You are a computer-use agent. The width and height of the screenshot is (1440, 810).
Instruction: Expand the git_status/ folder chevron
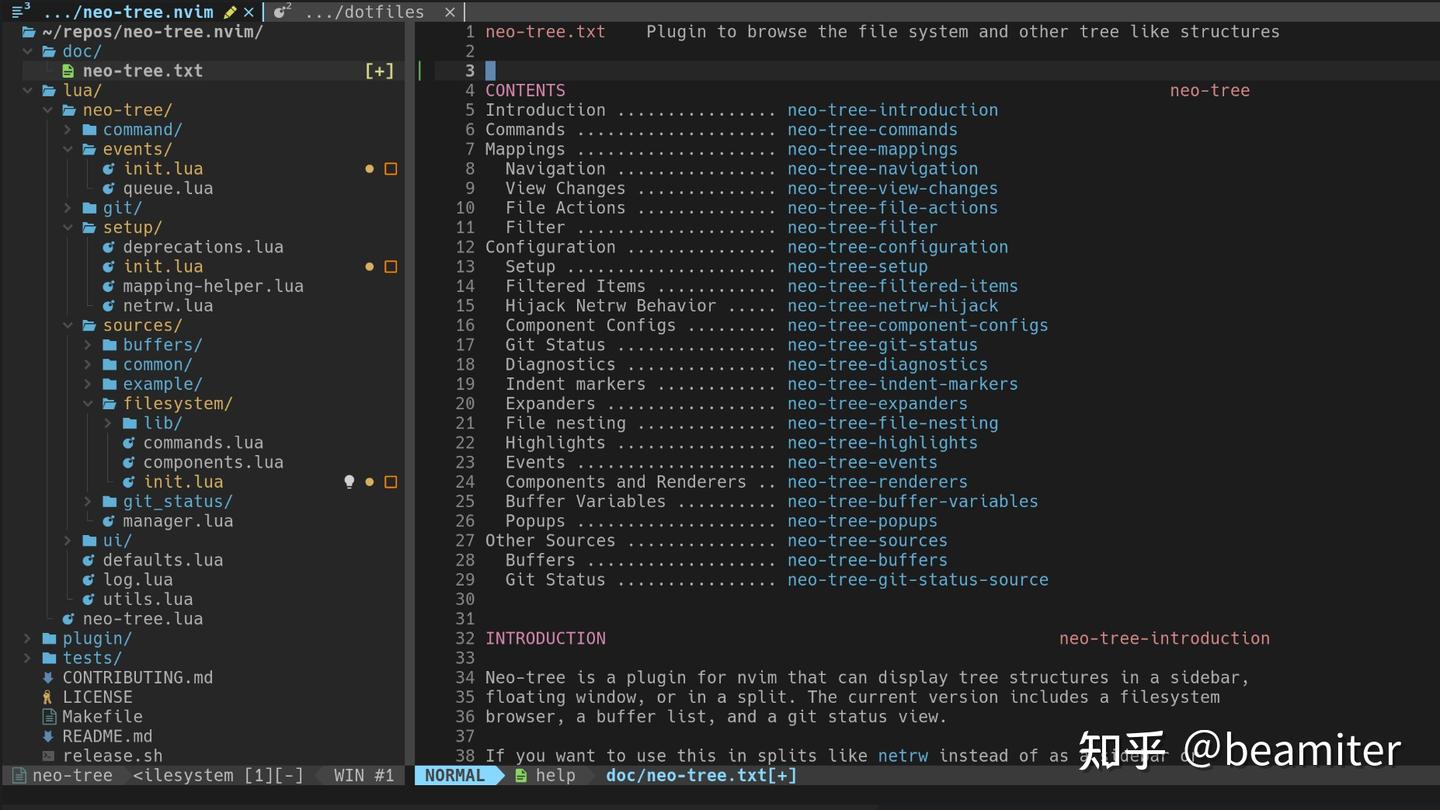coord(88,502)
